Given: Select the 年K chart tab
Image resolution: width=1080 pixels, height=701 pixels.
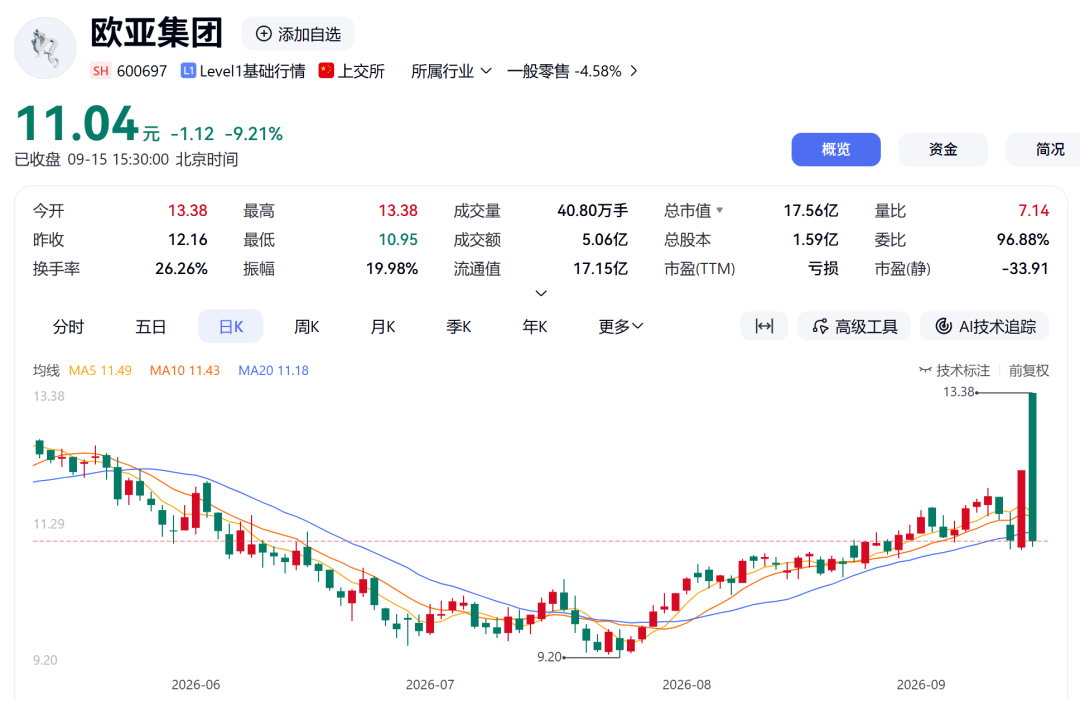Looking at the screenshot, I should pyautogui.click(x=534, y=326).
